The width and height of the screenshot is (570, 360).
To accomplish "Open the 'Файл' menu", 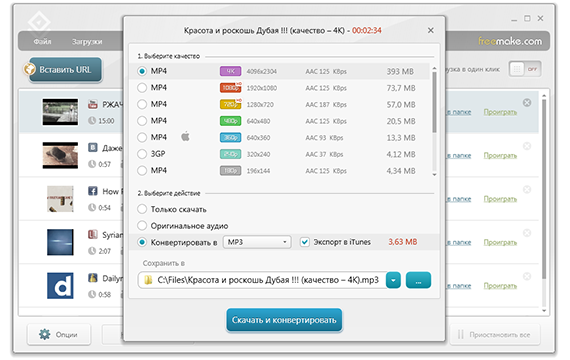I will point(43,41).
